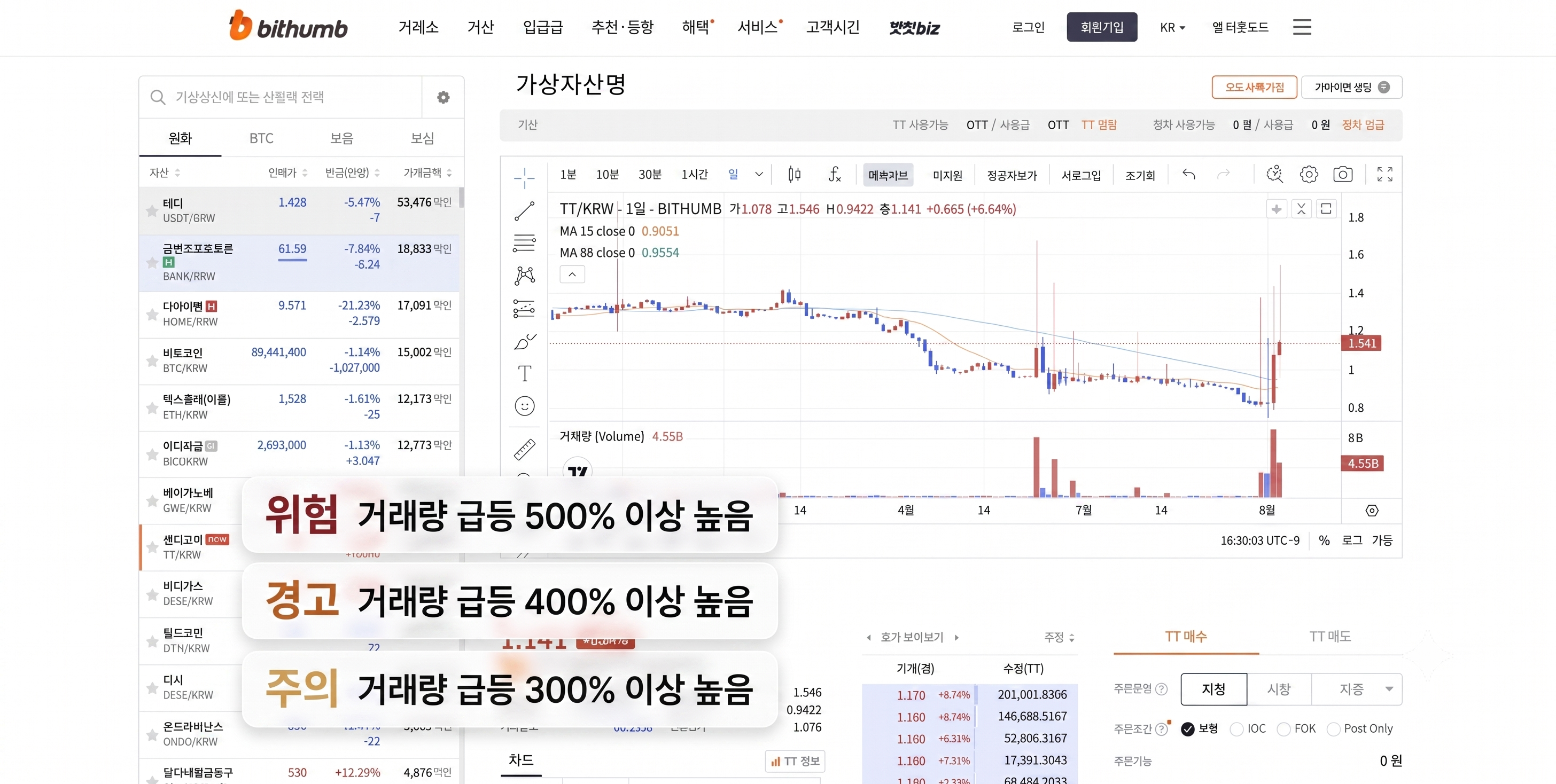Select the Post Only radio button
Screen dimensions: 1556x784
tap(1333, 729)
